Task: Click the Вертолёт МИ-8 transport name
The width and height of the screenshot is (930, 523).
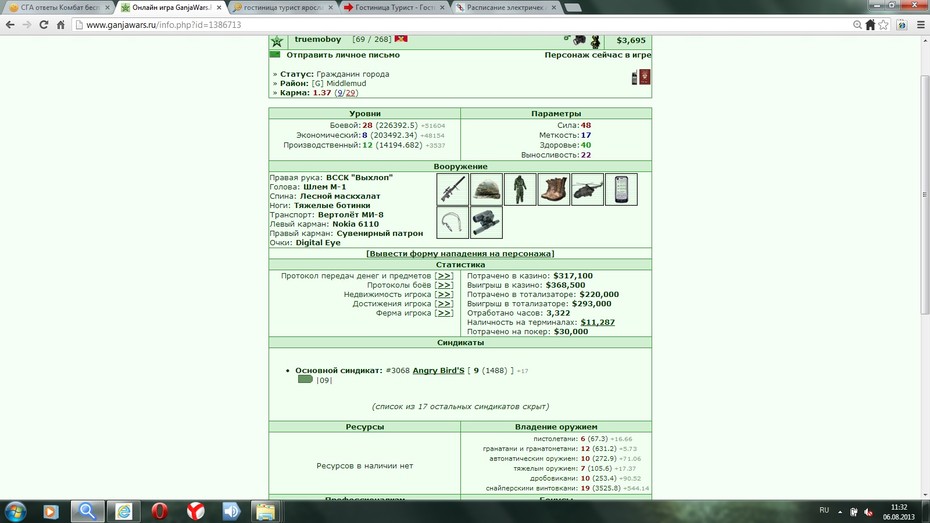Action: tap(351, 215)
